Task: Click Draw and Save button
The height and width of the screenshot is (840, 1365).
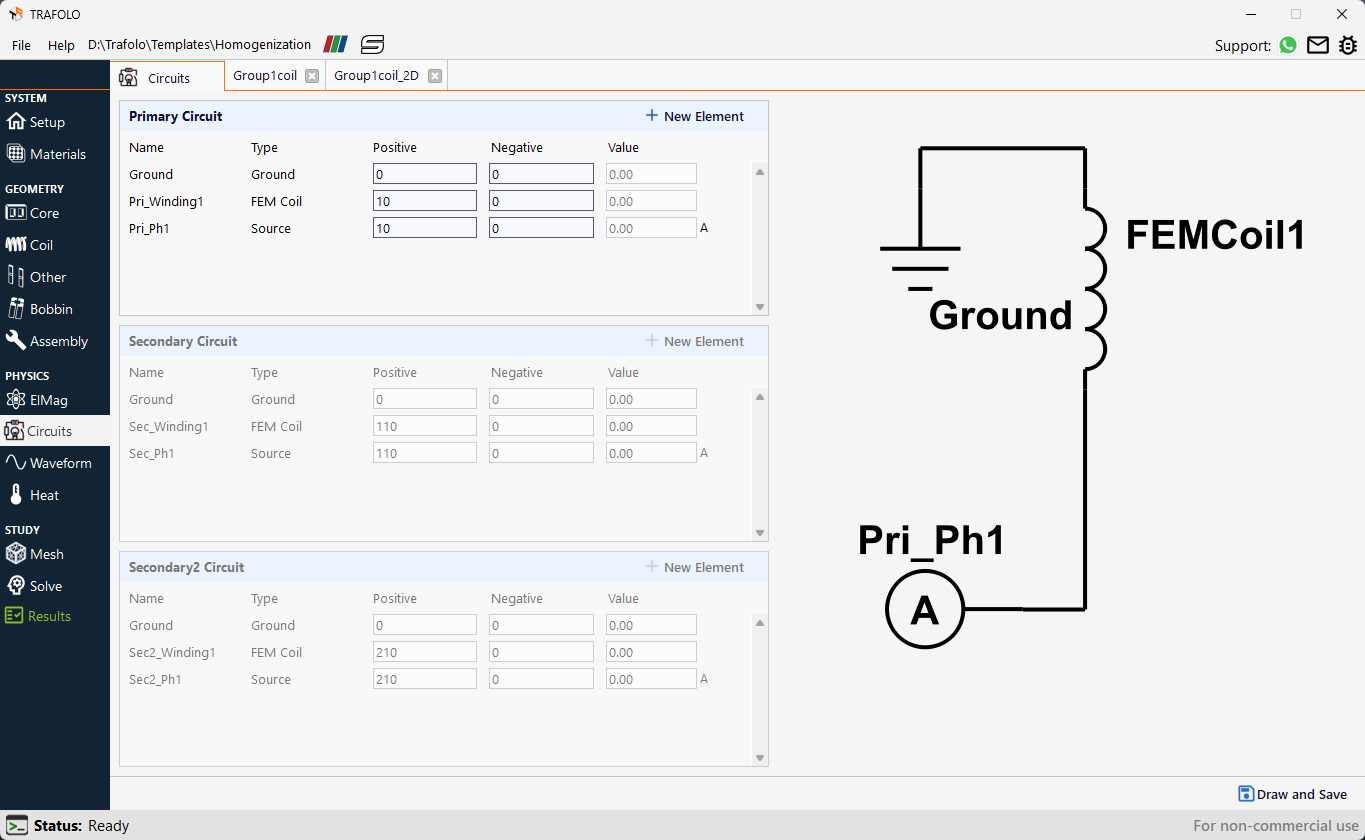Action: coord(1292,794)
